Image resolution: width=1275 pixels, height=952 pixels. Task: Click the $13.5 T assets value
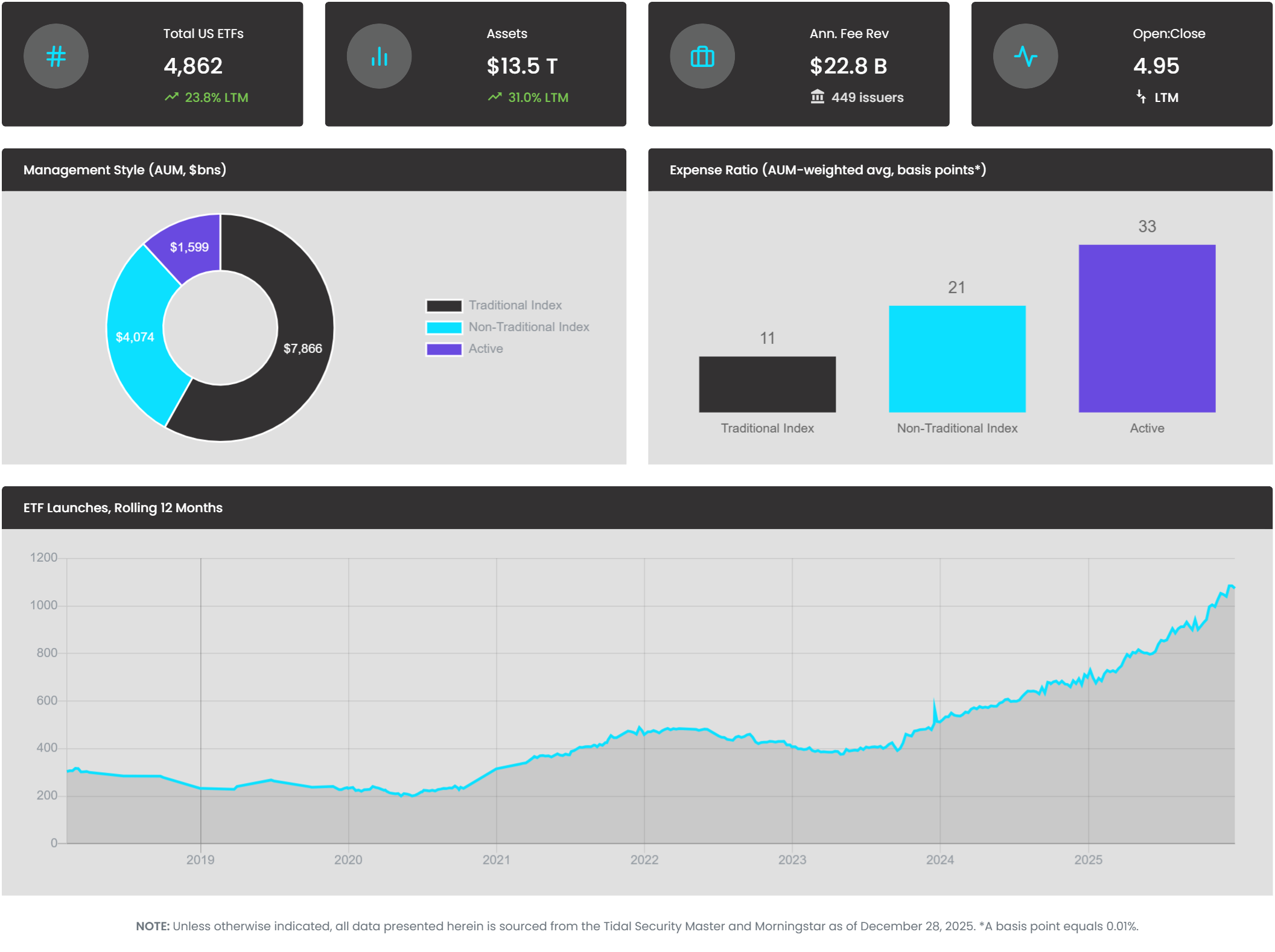tap(522, 66)
